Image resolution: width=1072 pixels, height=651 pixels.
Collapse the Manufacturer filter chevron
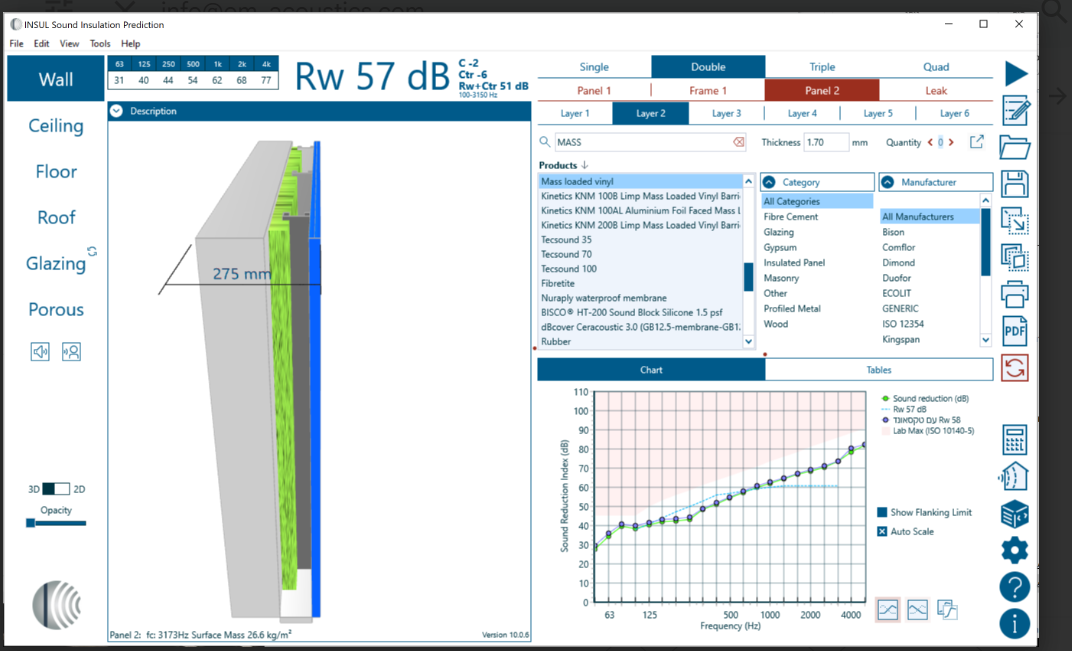point(887,182)
